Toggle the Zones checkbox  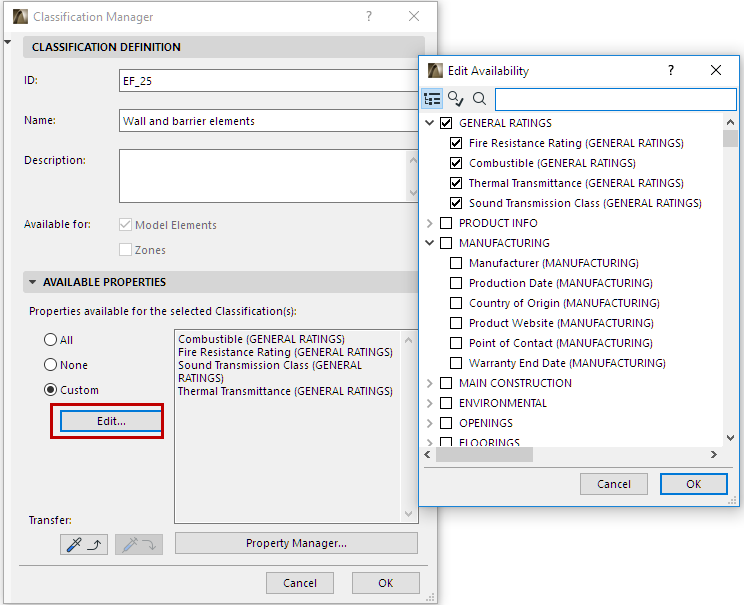125,250
